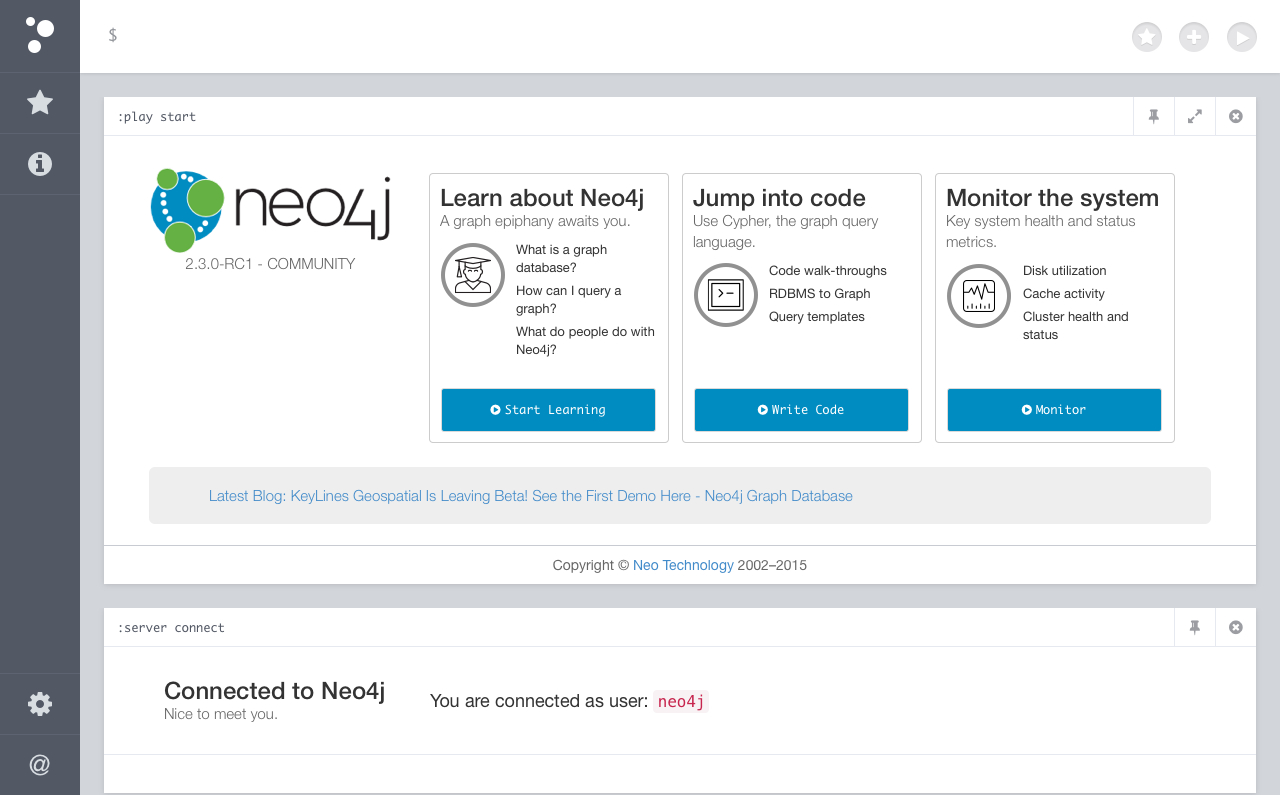The image size is (1280, 795).
Task: Open the About @ sidebar icon
Action: coord(40,765)
